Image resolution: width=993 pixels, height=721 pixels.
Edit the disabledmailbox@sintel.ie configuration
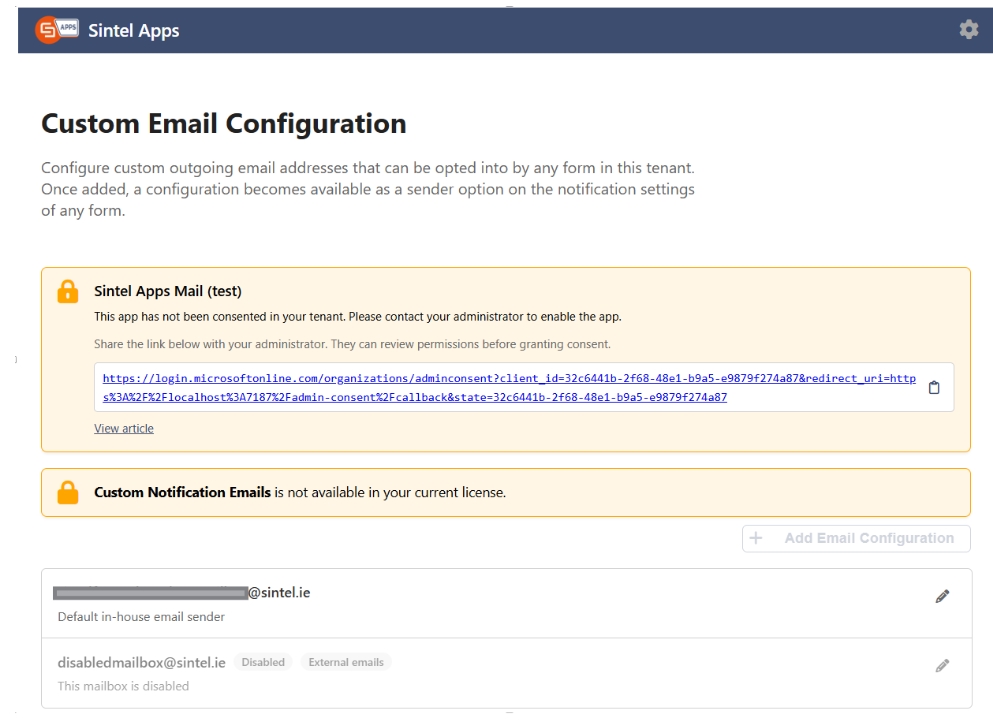(x=942, y=665)
